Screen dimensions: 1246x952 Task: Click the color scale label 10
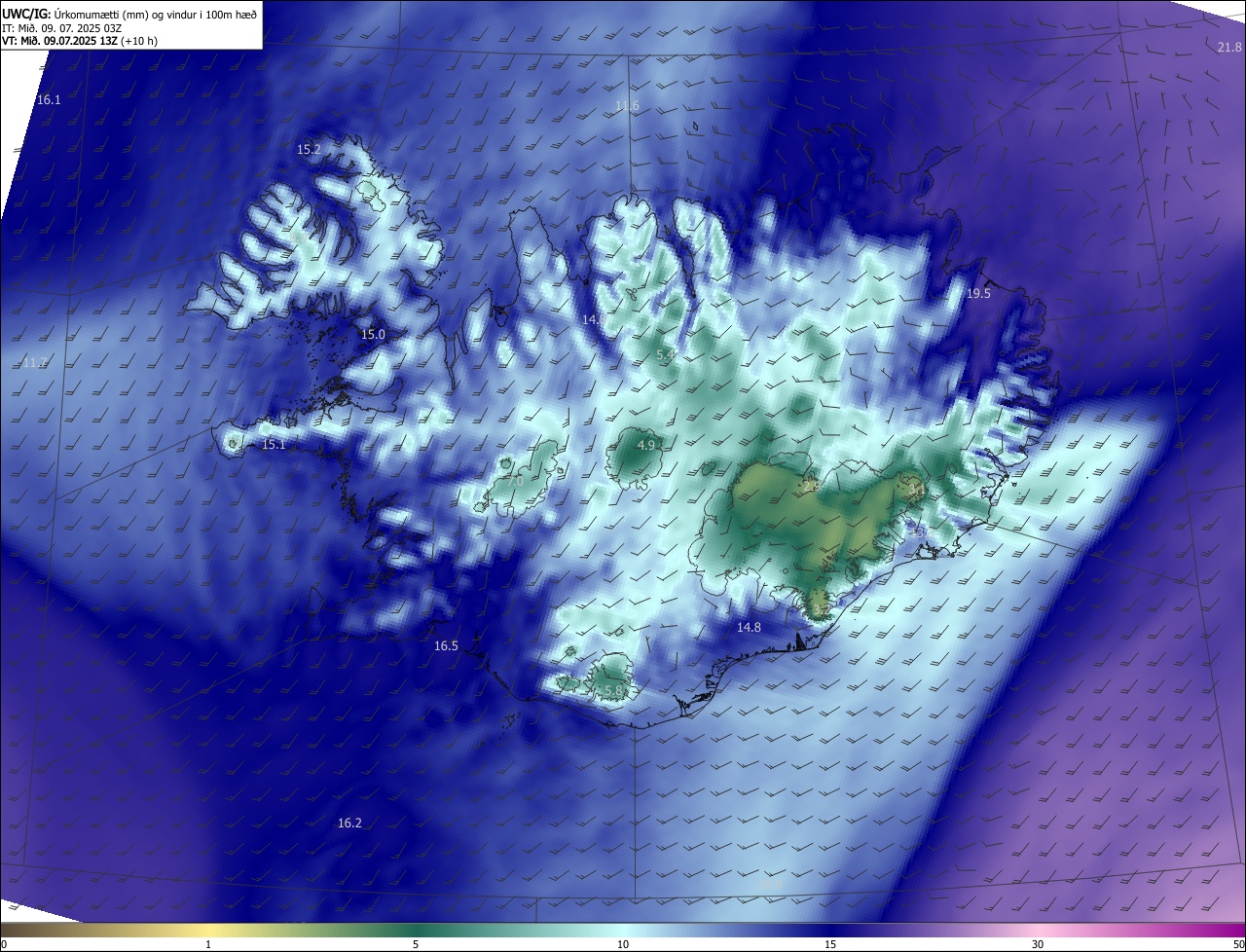point(623,944)
